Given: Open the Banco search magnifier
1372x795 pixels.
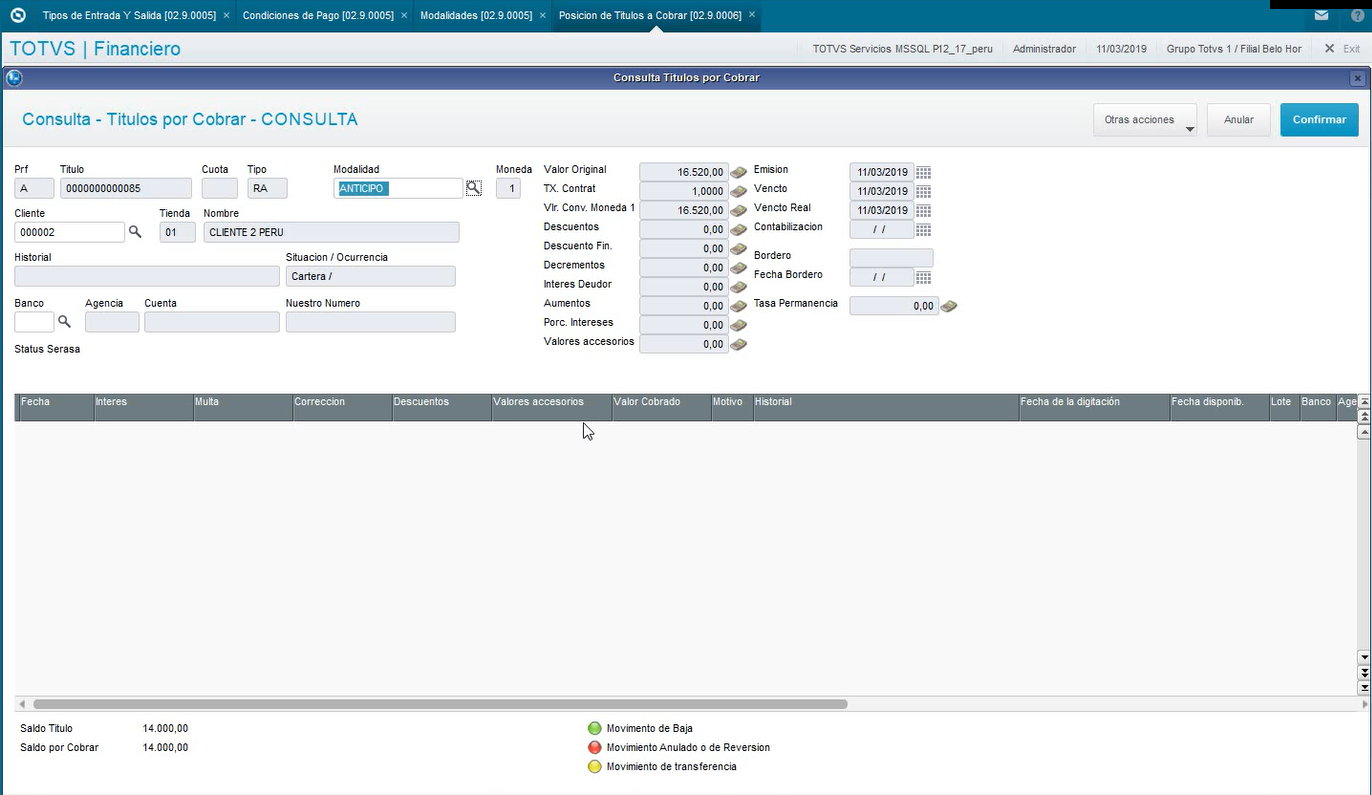Looking at the screenshot, I should click(64, 322).
